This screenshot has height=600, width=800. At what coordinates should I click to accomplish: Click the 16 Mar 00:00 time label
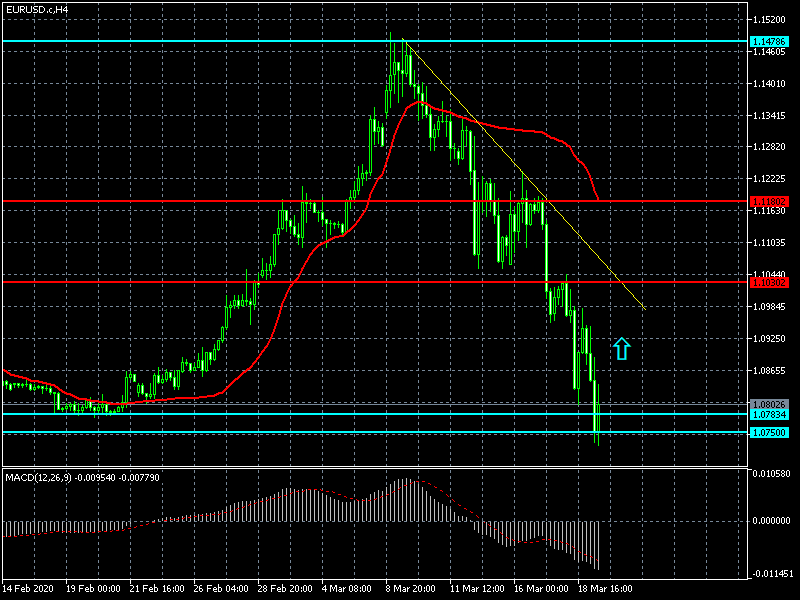tap(541, 589)
